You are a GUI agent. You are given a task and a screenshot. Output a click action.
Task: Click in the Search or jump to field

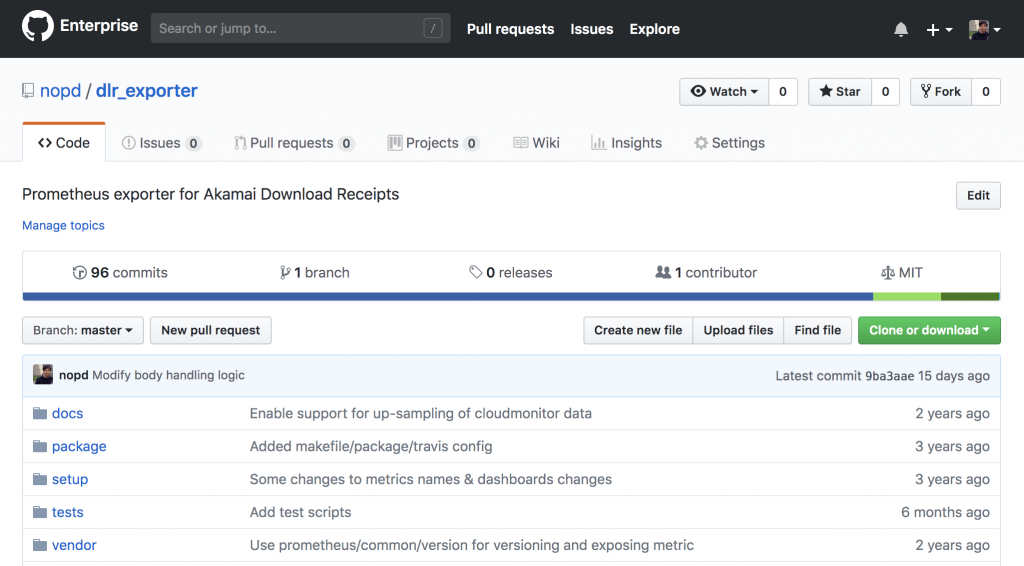click(300, 28)
